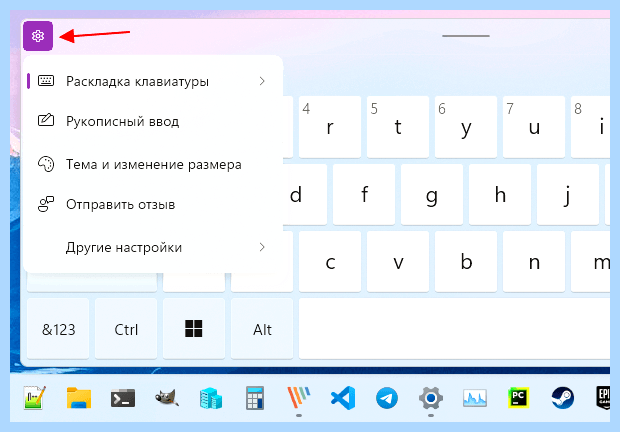Tap the u key on touch keyboard
This screenshot has width=620, height=432.
pos(534,127)
